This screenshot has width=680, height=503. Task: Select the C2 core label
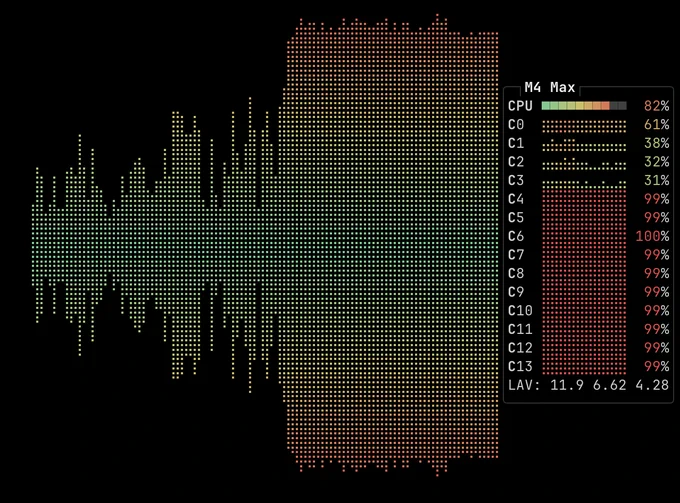click(x=516, y=162)
